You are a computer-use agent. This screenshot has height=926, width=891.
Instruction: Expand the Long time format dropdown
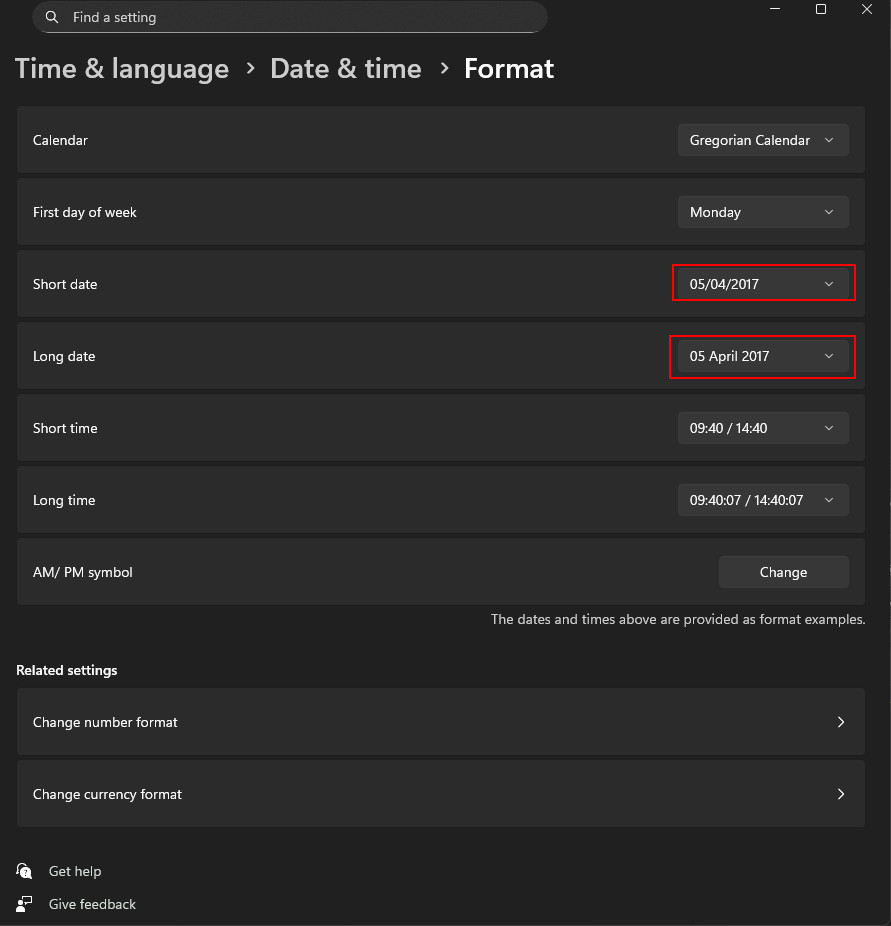(763, 500)
